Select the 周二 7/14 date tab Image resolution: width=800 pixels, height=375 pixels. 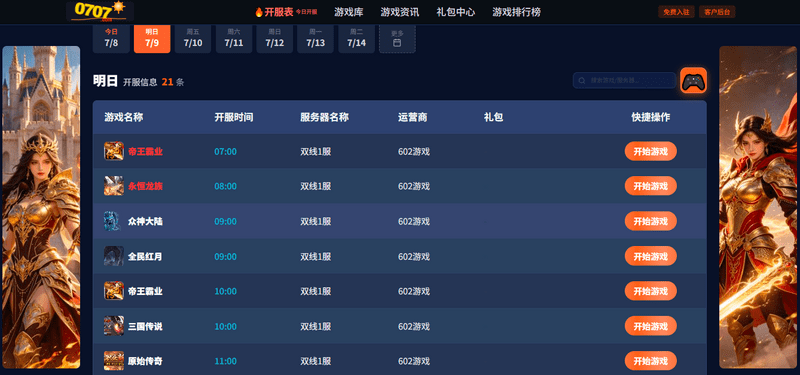tap(356, 38)
